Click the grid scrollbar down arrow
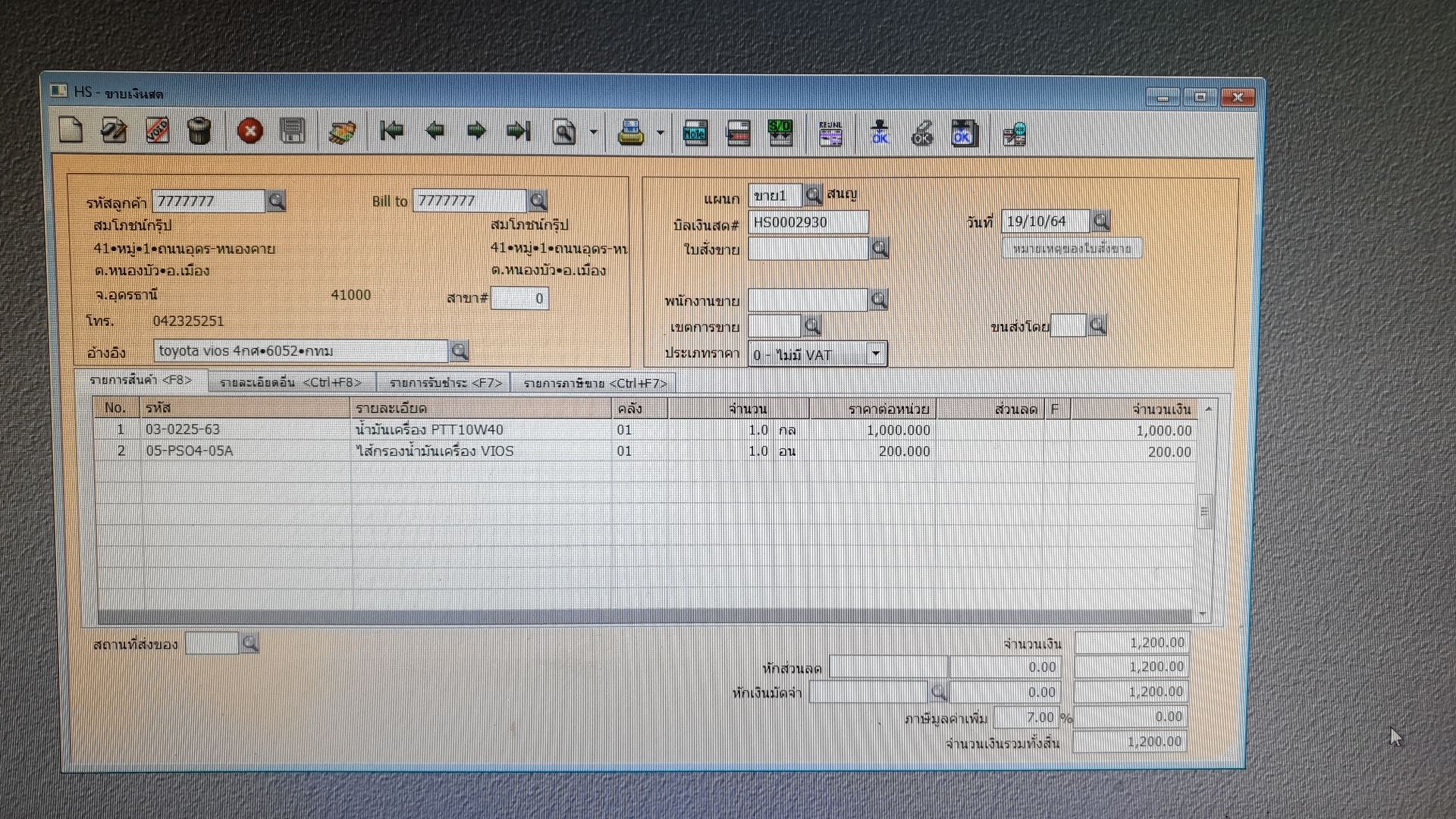The image size is (1456, 819). click(x=1203, y=613)
